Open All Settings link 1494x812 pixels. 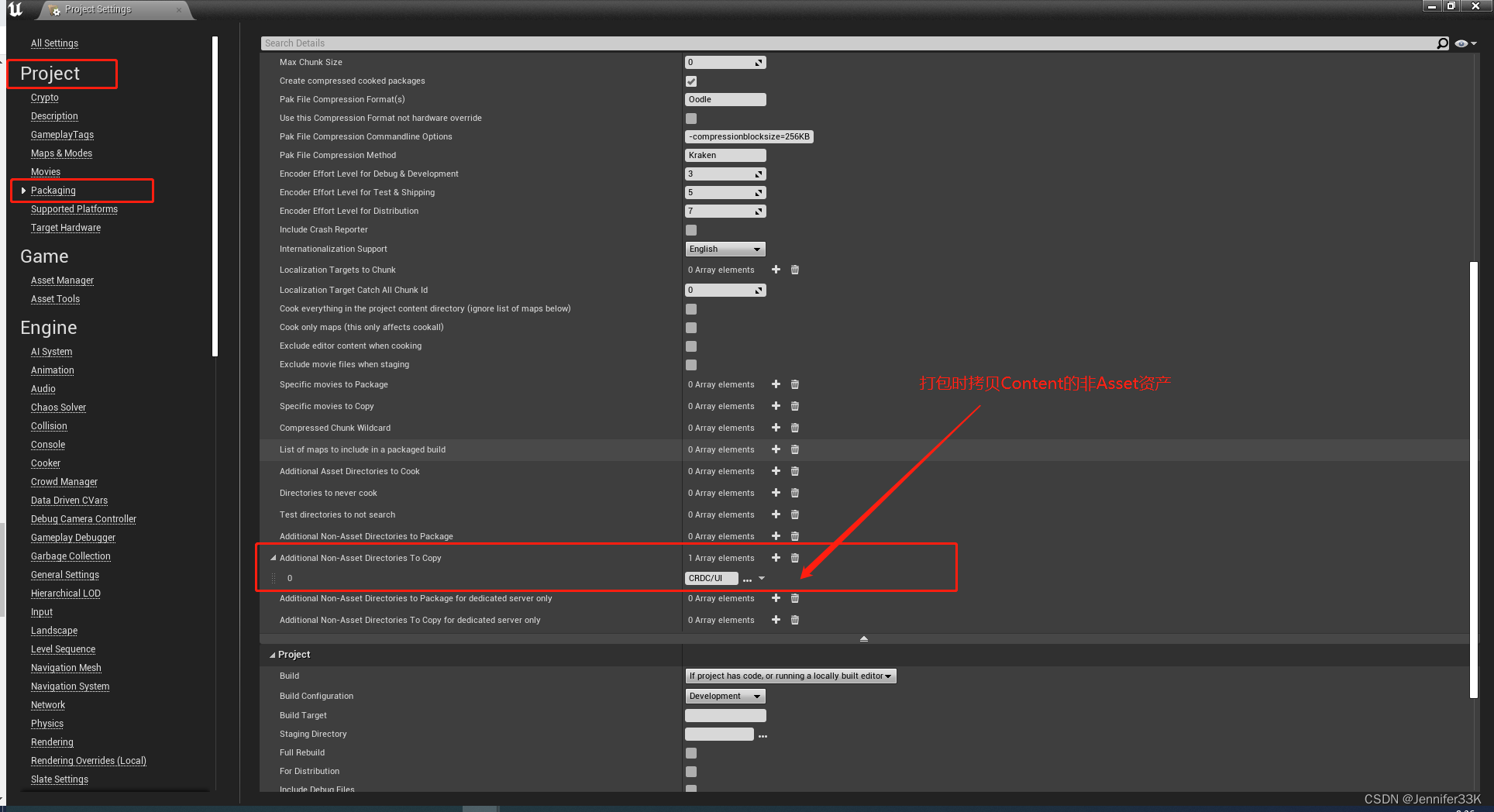pyautogui.click(x=54, y=43)
